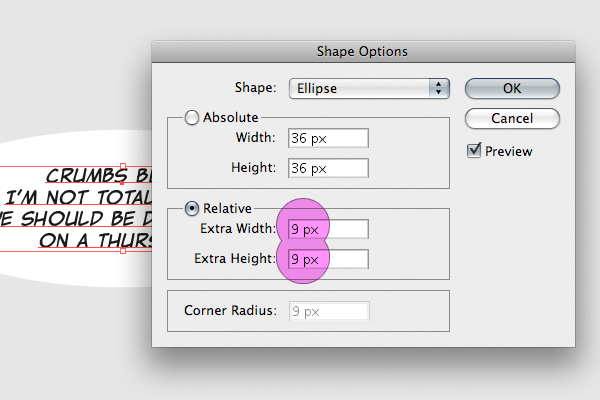Select the Relative radio button
Viewport: 600px width, 400px height.
click(x=193, y=209)
